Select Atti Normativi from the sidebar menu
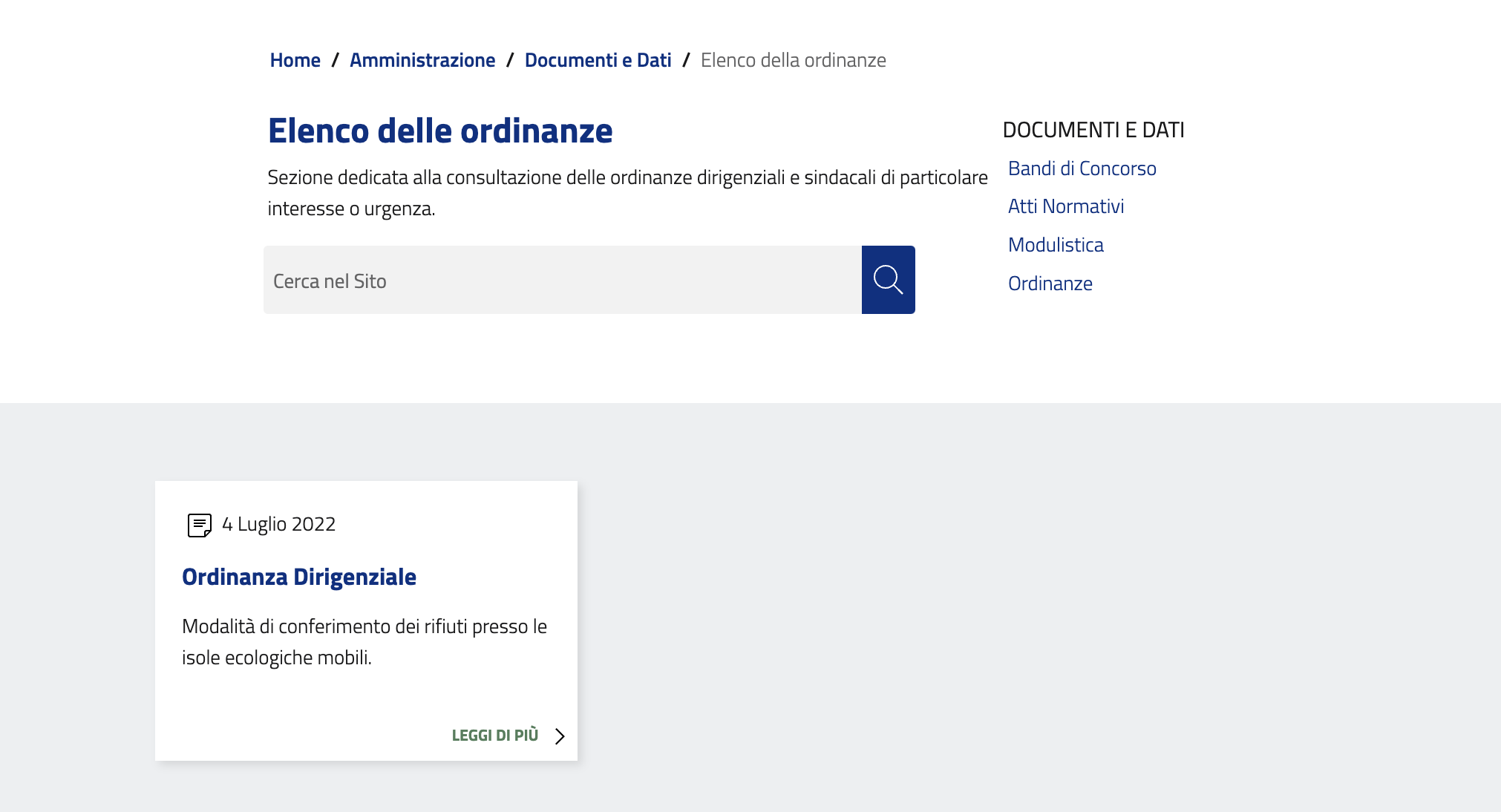The image size is (1501, 812). pyautogui.click(x=1065, y=206)
